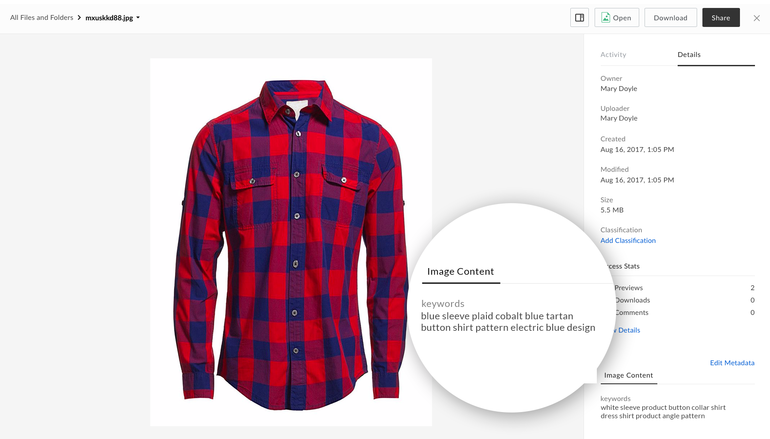The image size is (770, 439).
Task: Switch to the Activity tab
Action: tap(613, 55)
